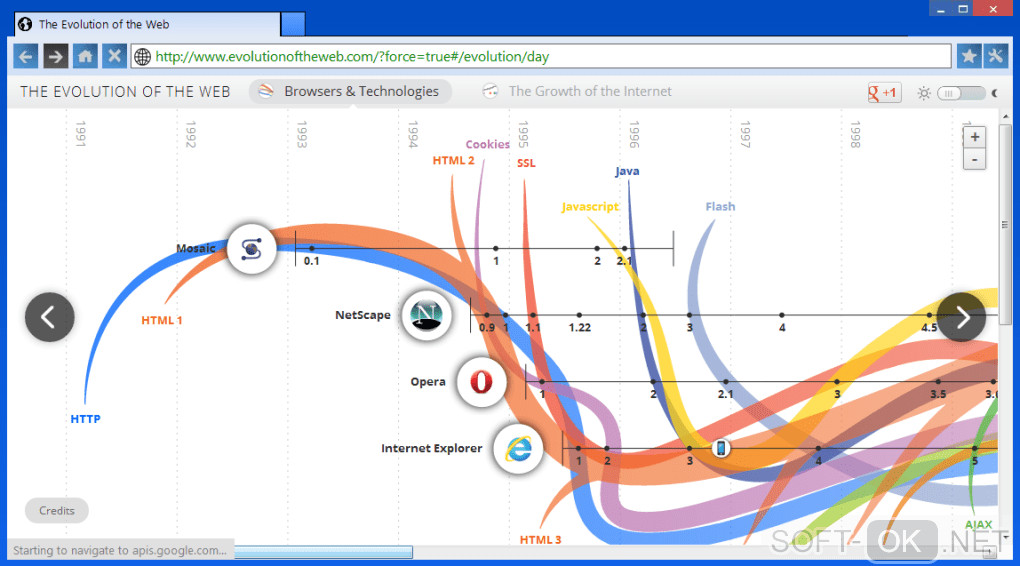Click Opera version 2.1 marker
Viewport: 1020px width, 566px height.
tap(725, 382)
